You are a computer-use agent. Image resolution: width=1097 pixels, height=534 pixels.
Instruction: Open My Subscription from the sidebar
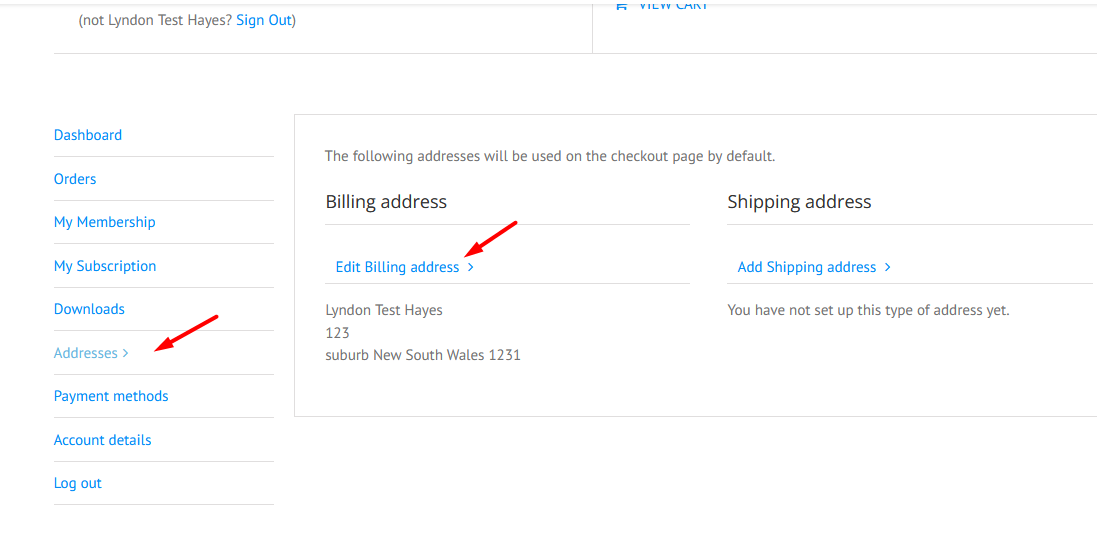105,266
